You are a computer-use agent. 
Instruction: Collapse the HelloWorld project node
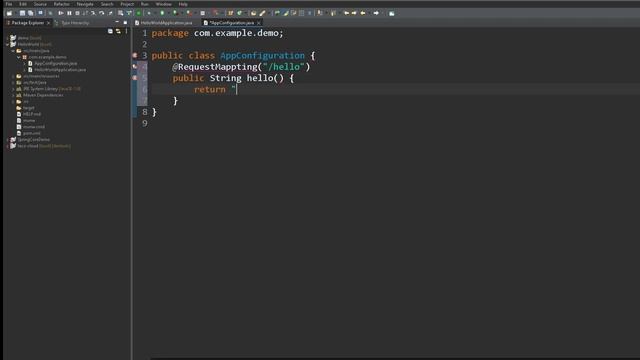pyautogui.click(x=7, y=44)
